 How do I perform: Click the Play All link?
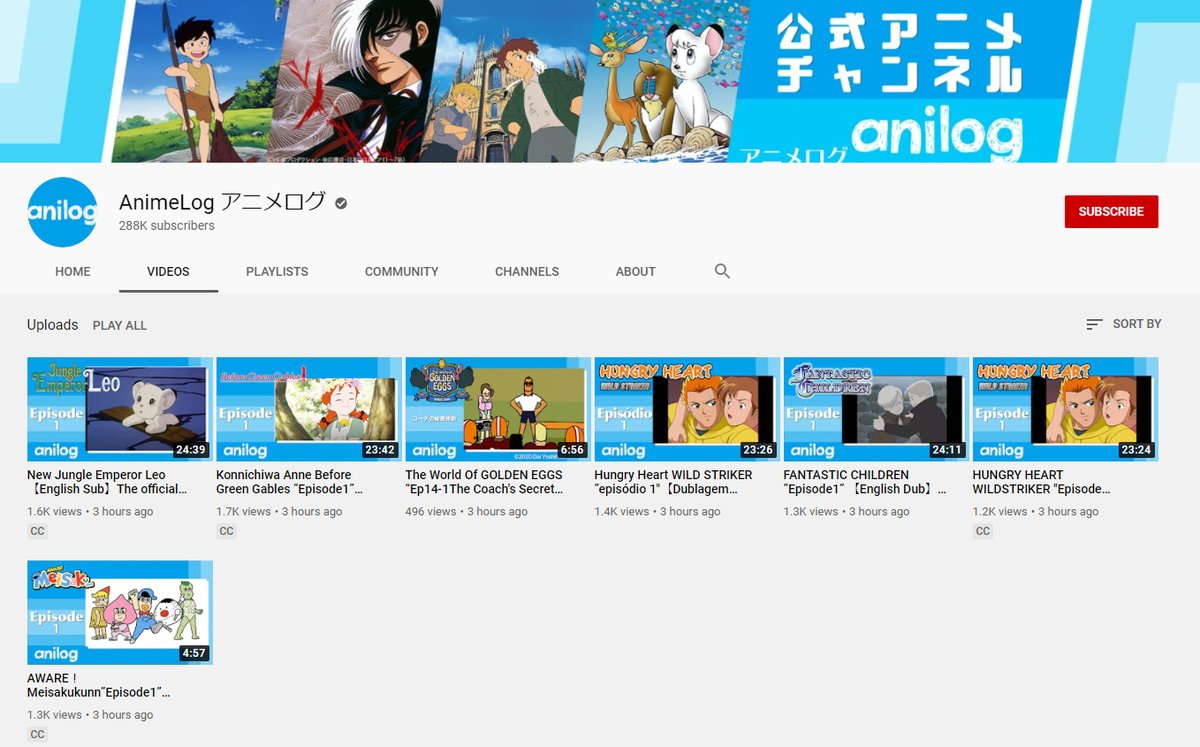pyautogui.click(x=120, y=325)
